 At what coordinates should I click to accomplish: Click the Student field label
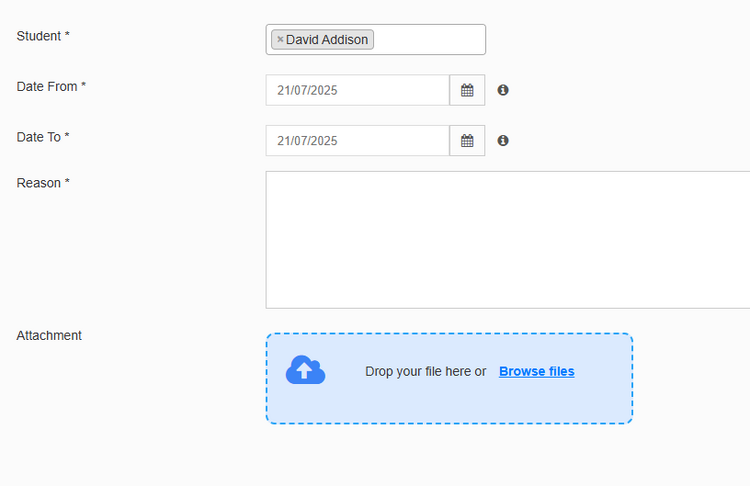click(43, 36)
